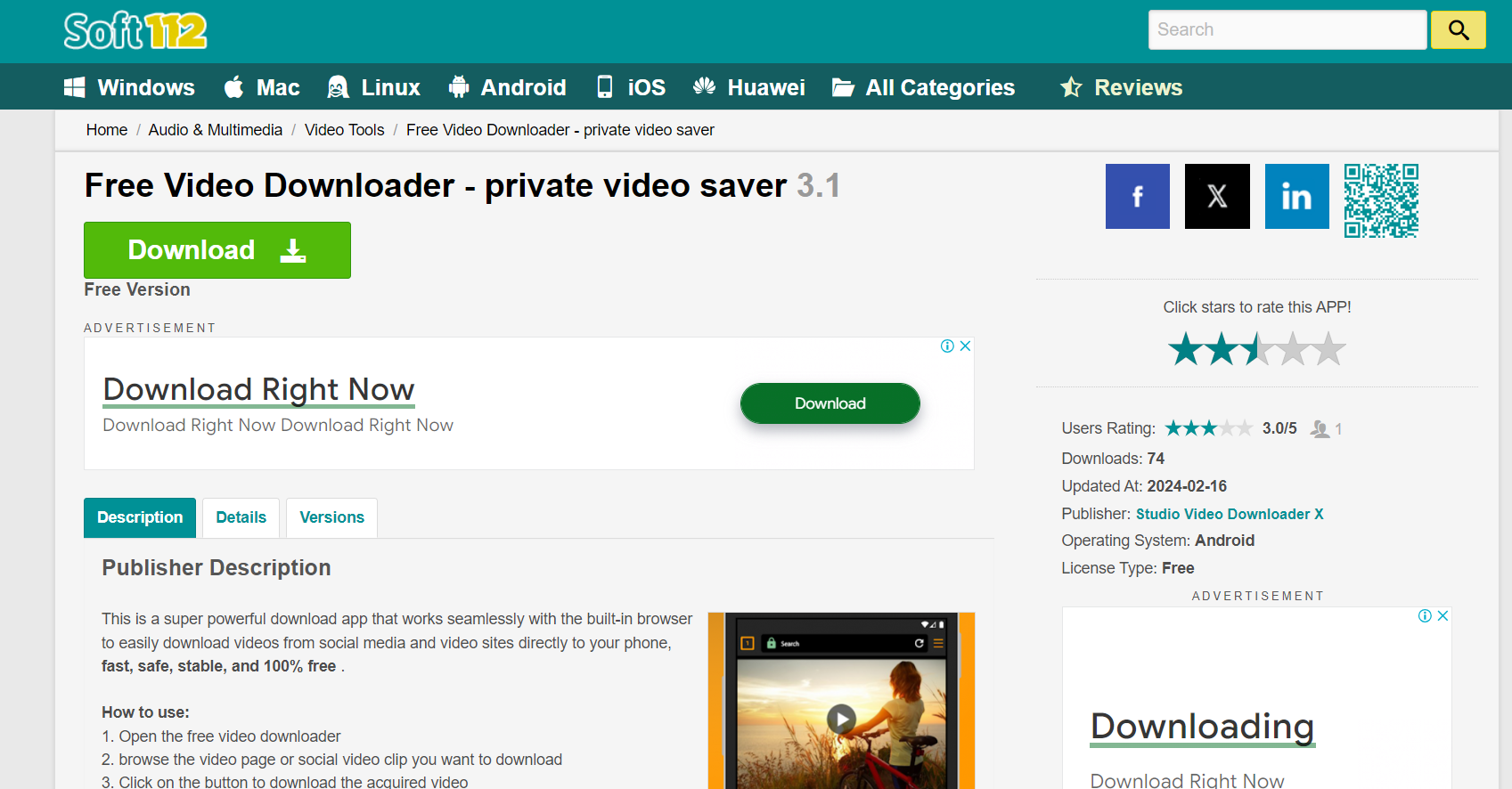This screenshot has height=789, width=1512.
Task: Open the Linux category
Action: 373,87
